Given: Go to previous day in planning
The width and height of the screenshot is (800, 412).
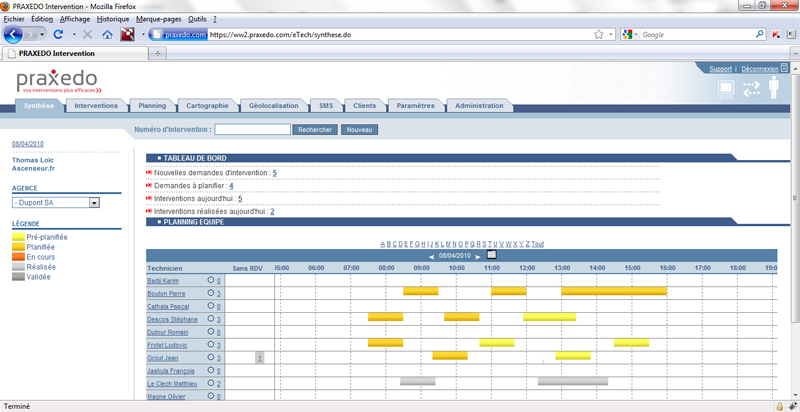Looking at the screenshot, I should coord(431,256).
